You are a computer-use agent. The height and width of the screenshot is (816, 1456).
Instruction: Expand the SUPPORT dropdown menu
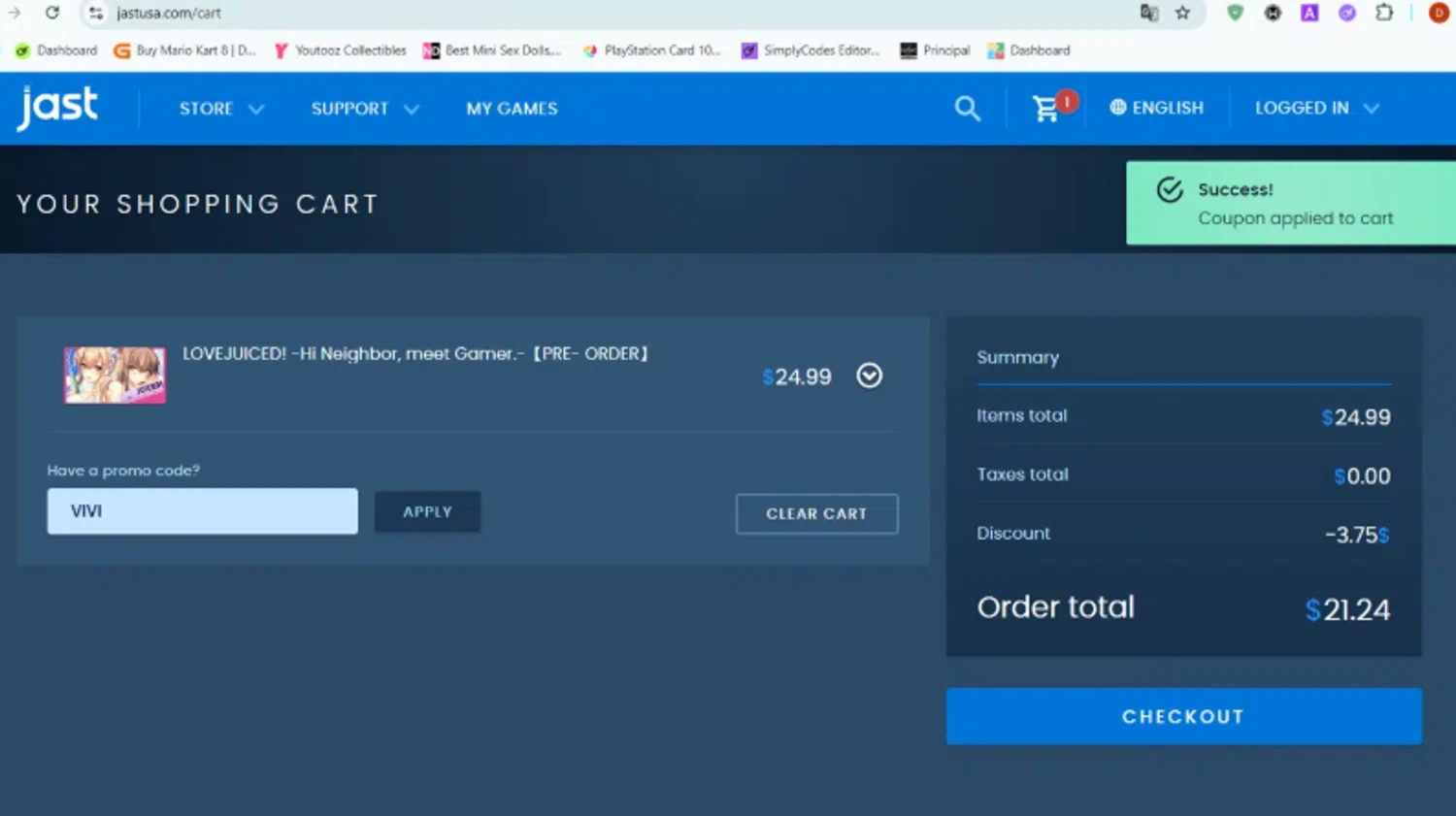[x=365, y=109]
